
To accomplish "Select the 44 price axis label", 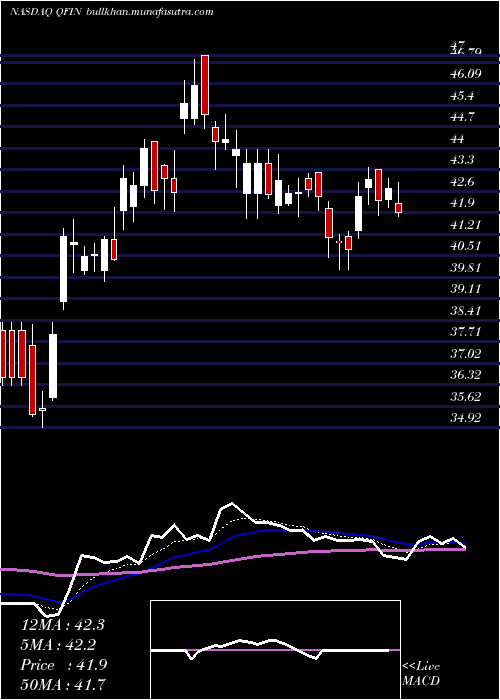I will (458, 139).
